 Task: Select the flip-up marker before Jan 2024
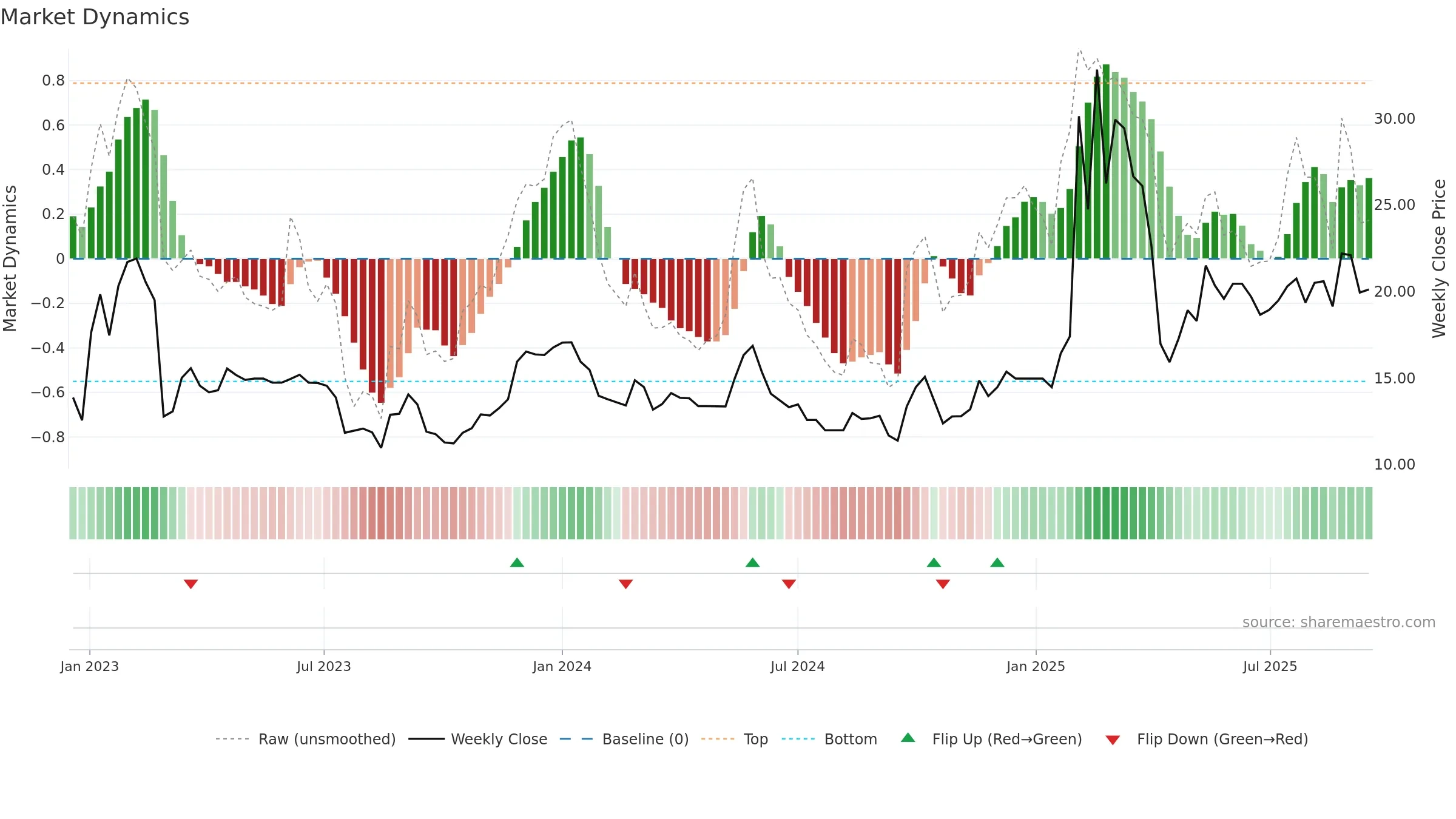517,562
